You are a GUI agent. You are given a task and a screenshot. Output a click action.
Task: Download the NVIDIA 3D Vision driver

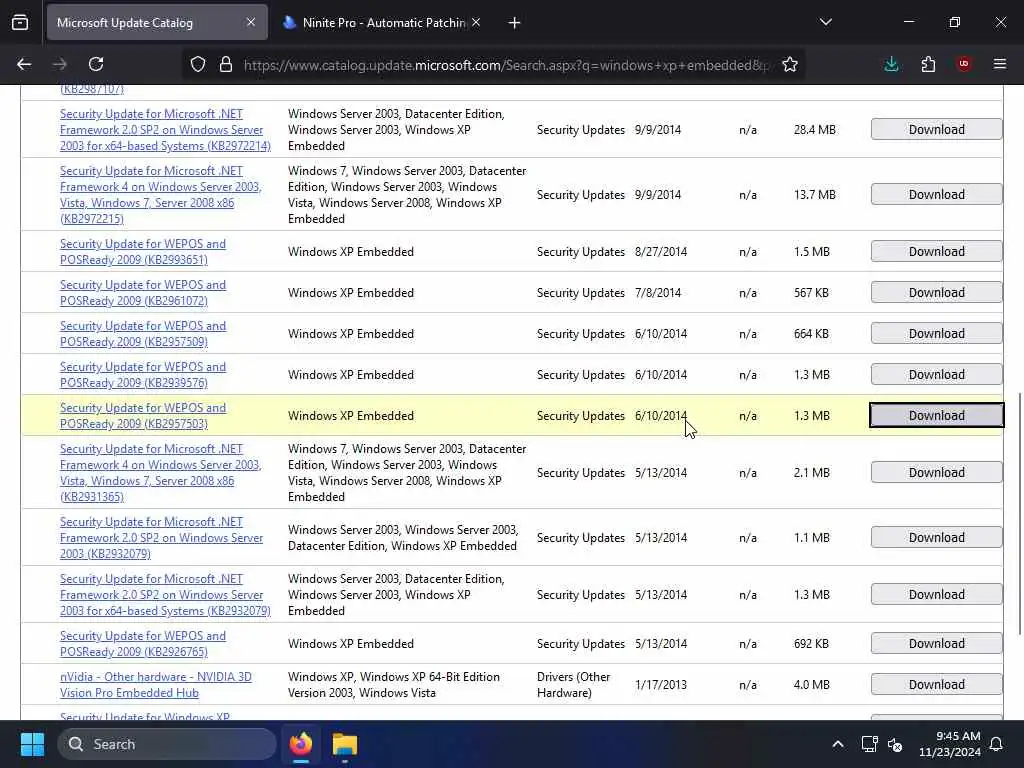pyautogui.click(x=936, y=684)
